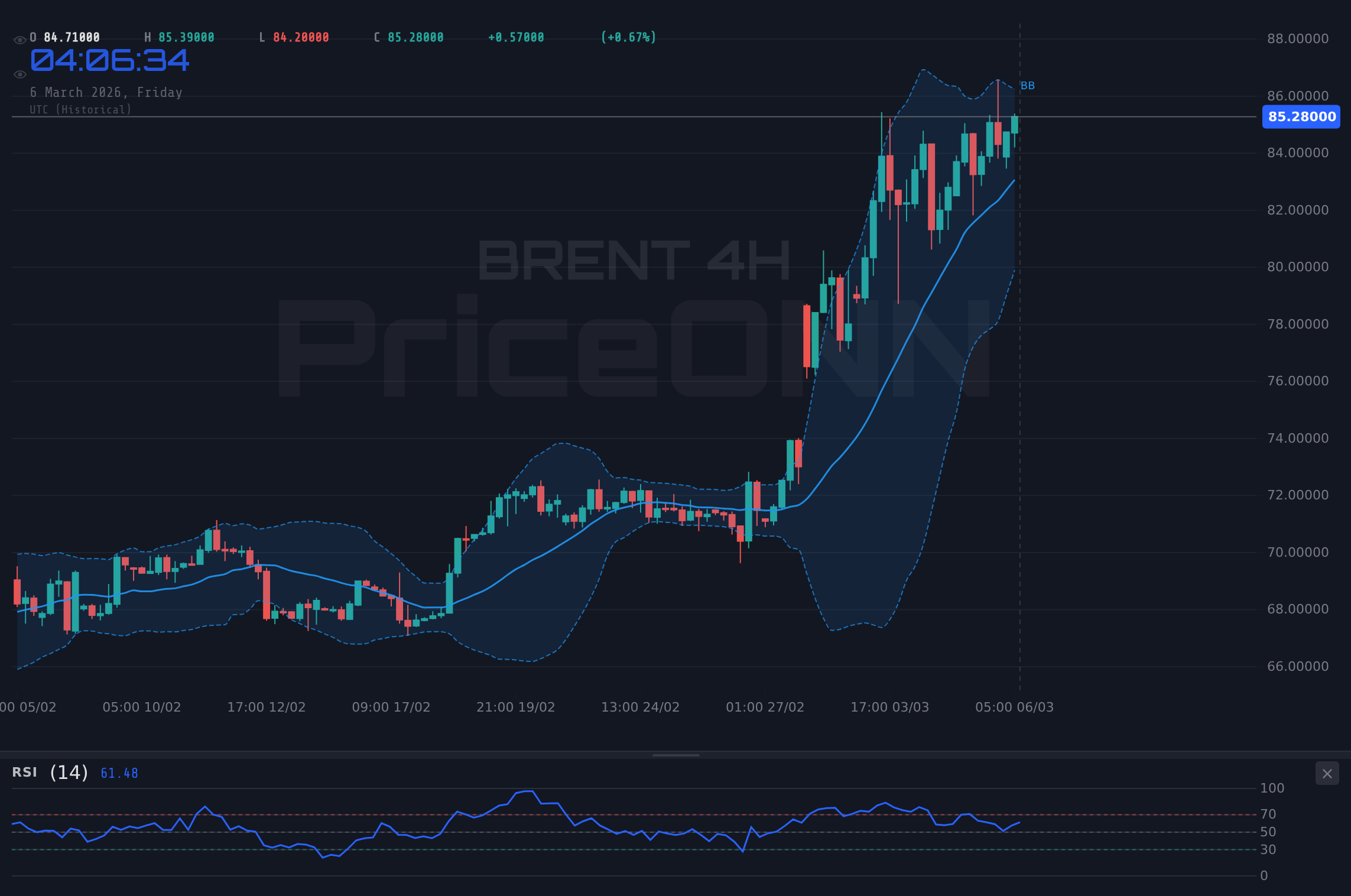
Task: Click the change value +0.57000
Action: click(516, 37)
